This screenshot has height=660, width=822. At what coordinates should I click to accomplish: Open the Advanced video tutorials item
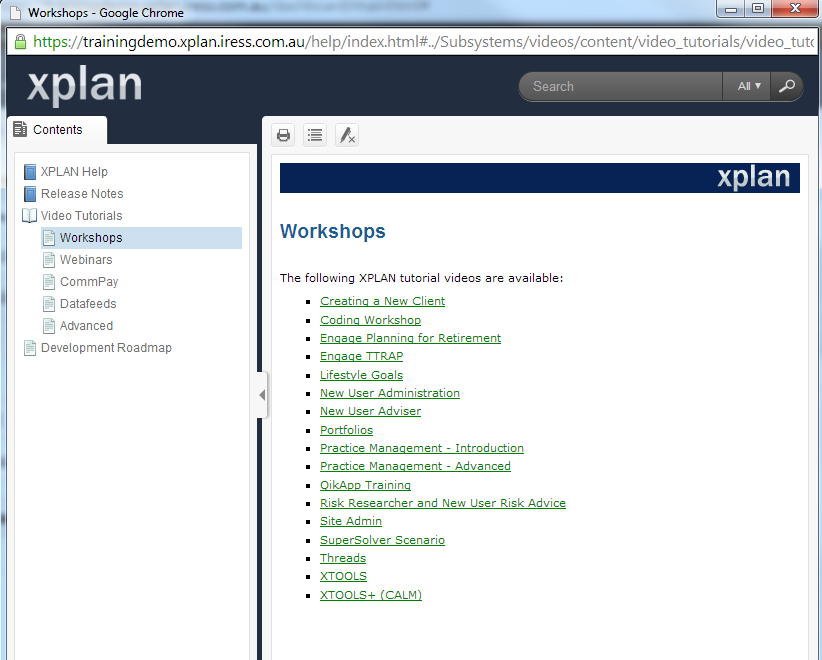(x=86, y=326)
